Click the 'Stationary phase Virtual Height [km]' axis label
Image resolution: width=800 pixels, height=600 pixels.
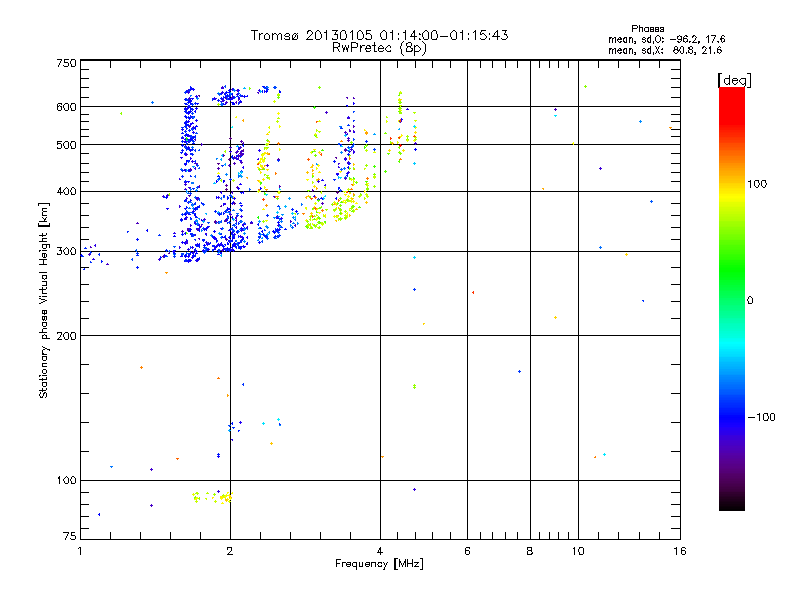44,300
